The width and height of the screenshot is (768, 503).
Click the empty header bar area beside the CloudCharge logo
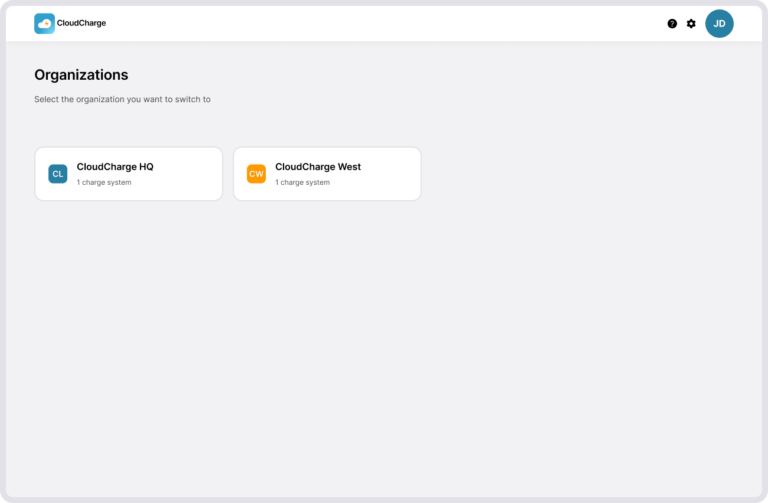pyautogui.click(x=382, y=24)
